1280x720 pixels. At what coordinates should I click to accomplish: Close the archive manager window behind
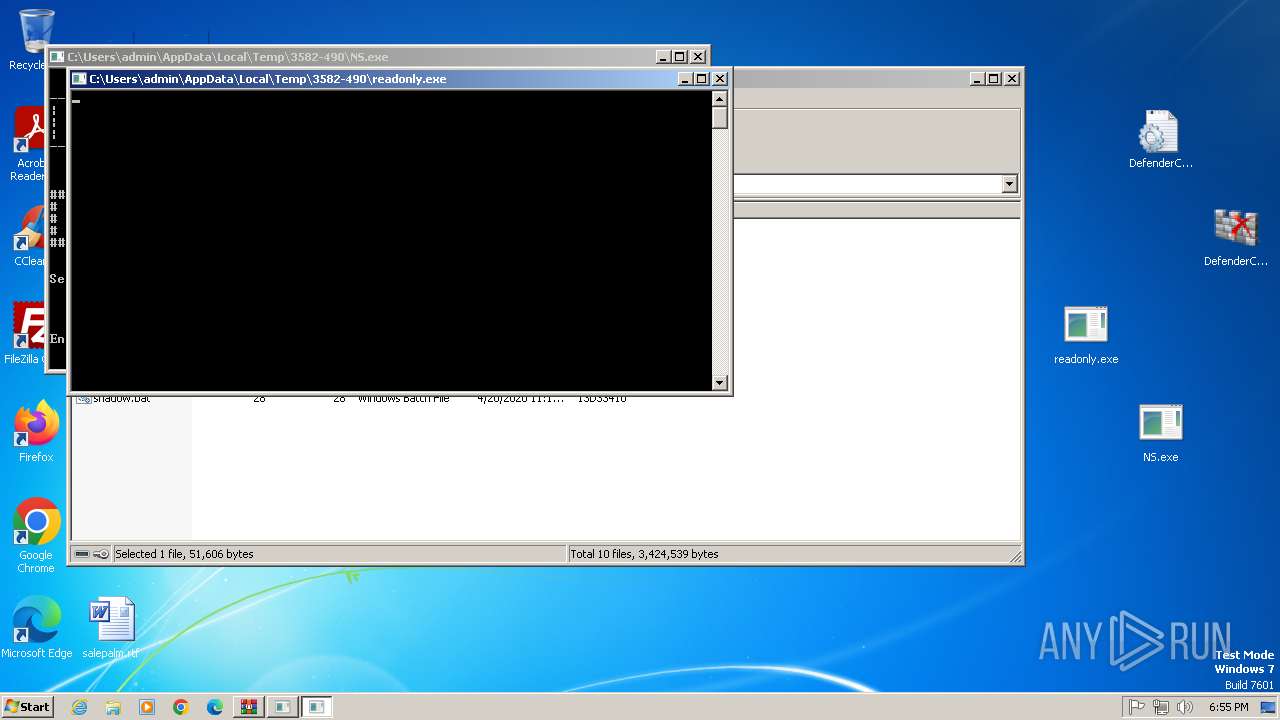tap(1012, 79)
